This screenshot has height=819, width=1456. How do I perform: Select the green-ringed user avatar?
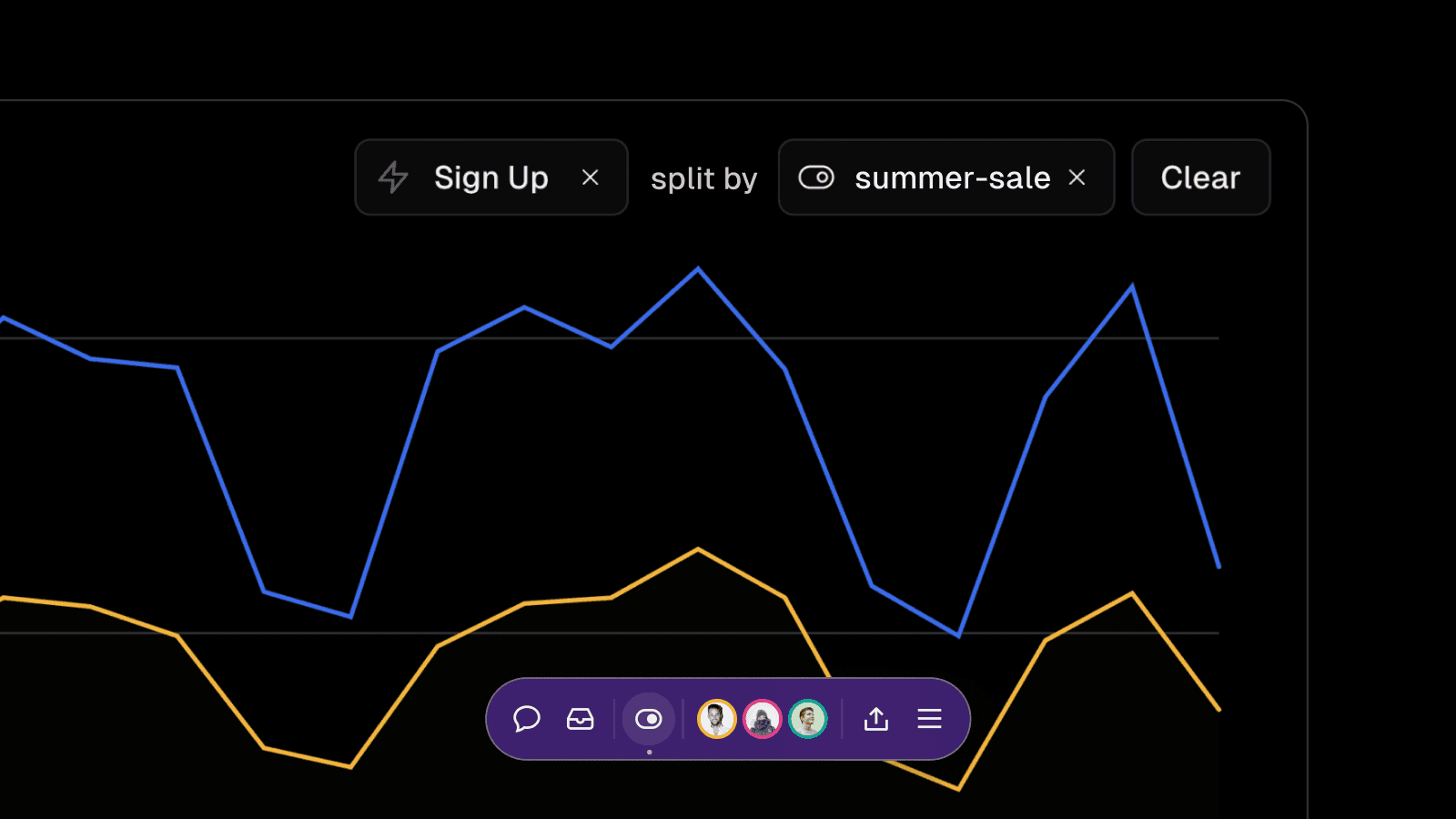808,719
